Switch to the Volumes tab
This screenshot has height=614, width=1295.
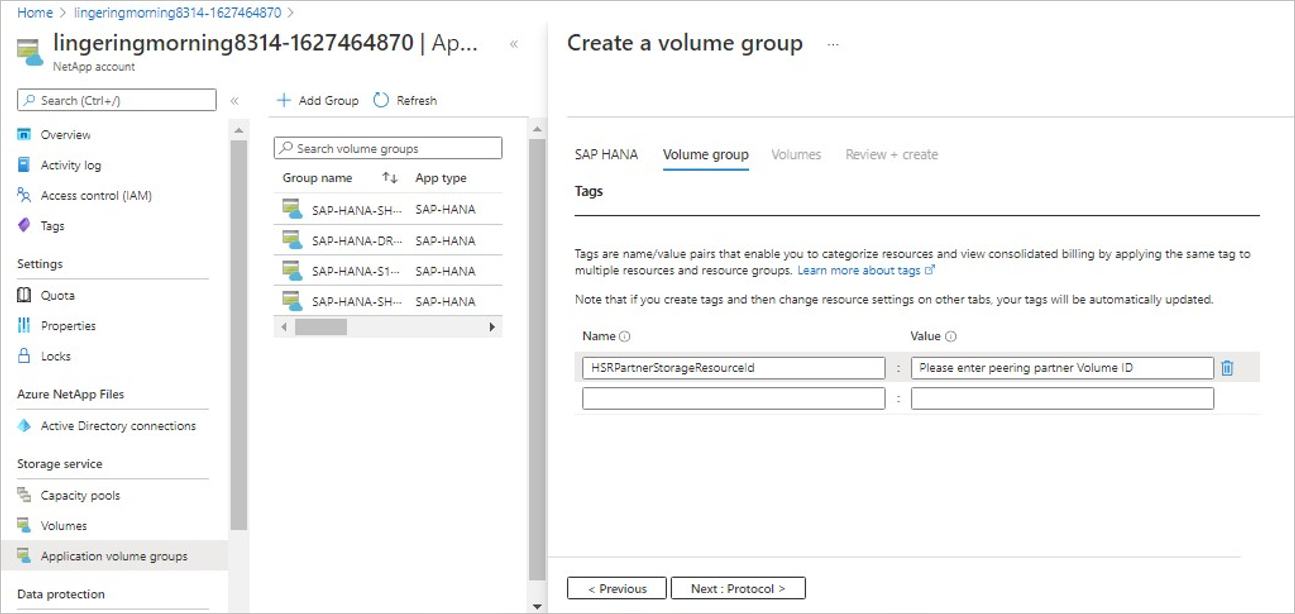coord(796,155)
